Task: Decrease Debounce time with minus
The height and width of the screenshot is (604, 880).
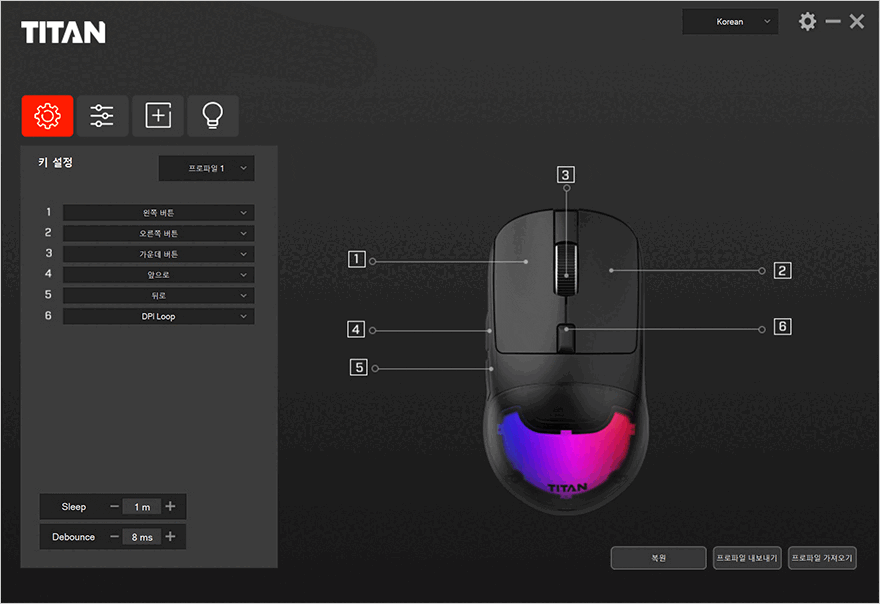Action: (x=114, y=537)
